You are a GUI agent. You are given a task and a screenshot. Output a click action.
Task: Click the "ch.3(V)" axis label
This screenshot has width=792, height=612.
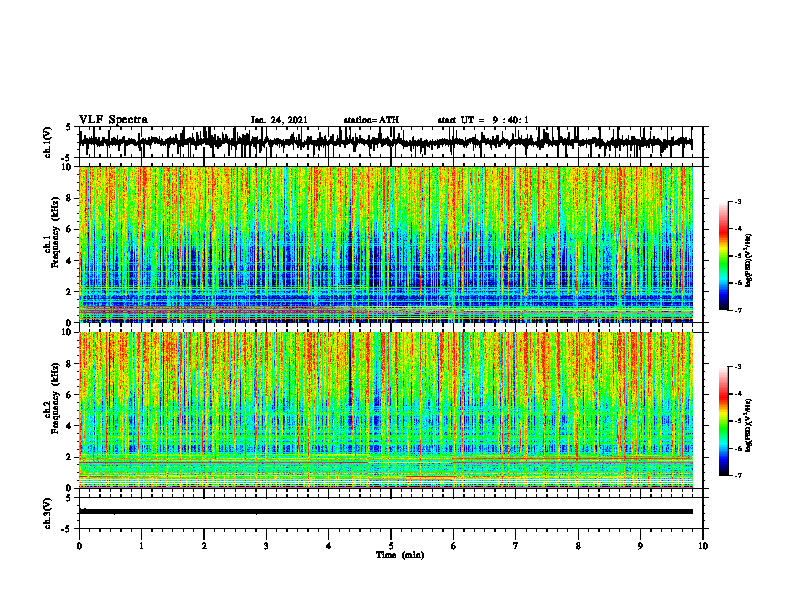coord(48,513)
